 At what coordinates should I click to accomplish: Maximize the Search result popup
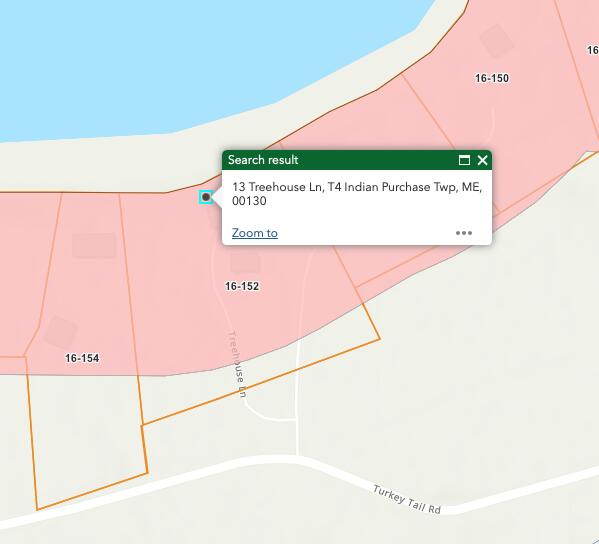[x=464, y=160]
